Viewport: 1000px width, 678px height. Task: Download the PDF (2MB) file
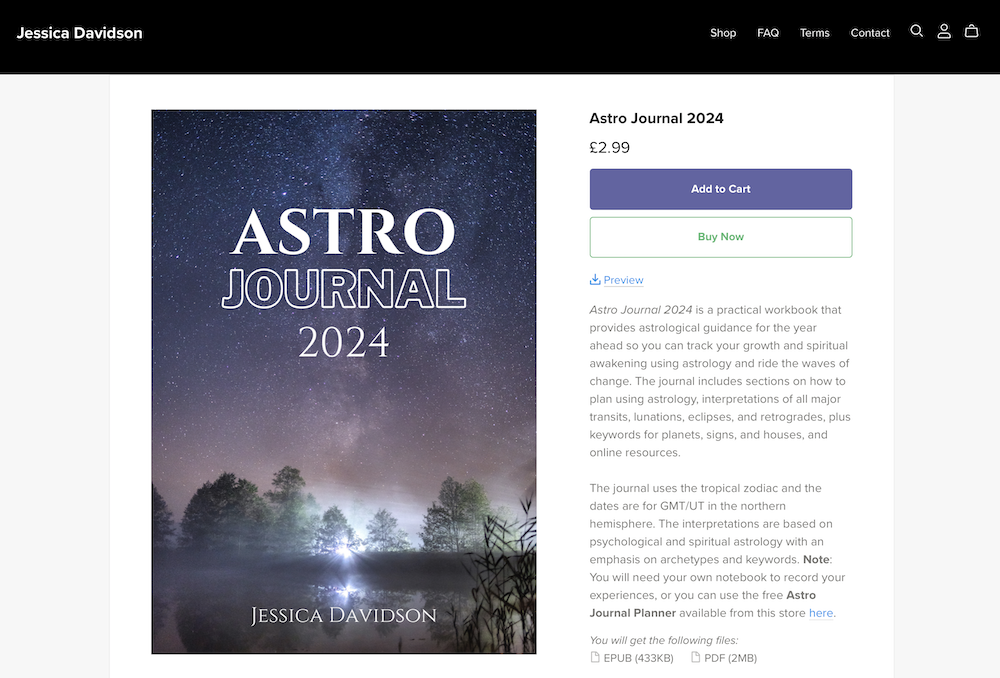point(730,657)
